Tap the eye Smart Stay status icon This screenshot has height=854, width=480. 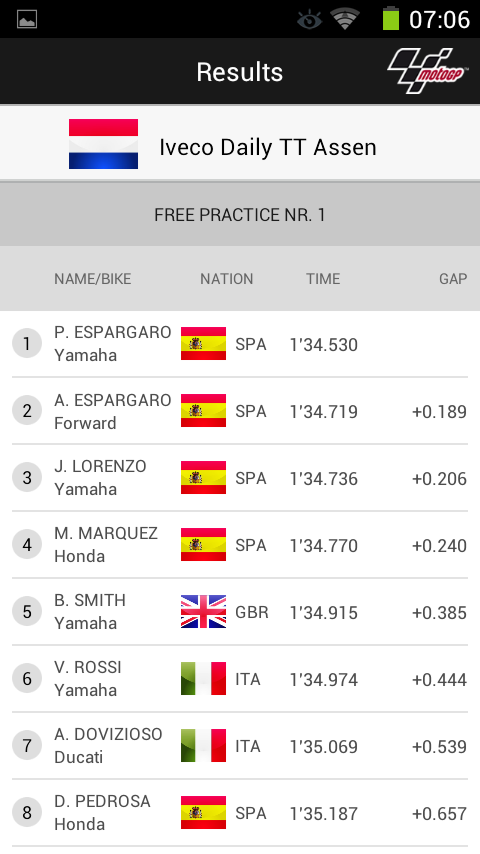(x=309, y=20)
